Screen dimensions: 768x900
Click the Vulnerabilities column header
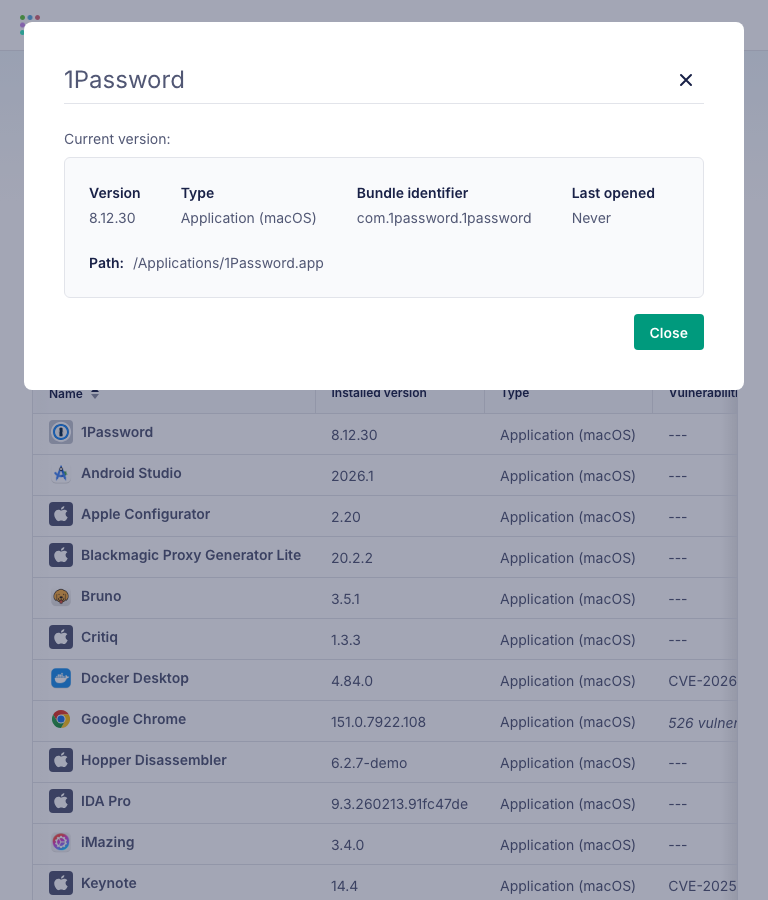tap(703, 394)
